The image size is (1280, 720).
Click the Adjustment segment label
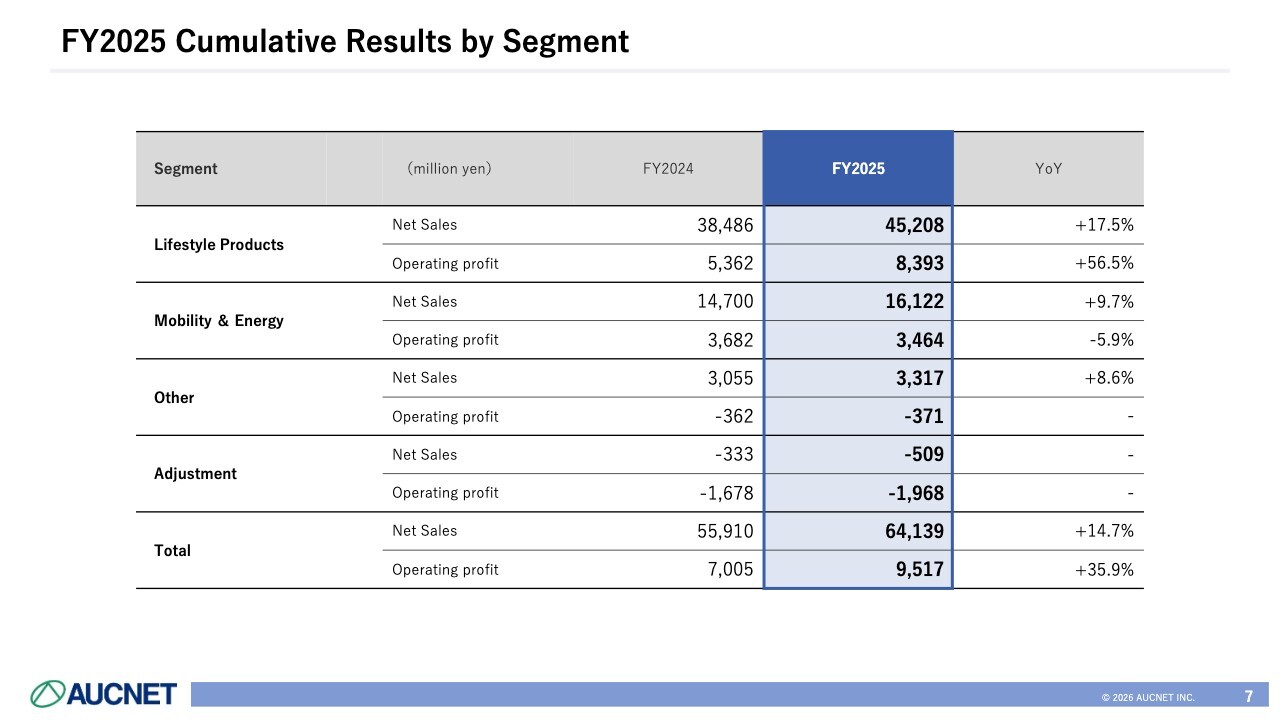click(x=195, y=474)
